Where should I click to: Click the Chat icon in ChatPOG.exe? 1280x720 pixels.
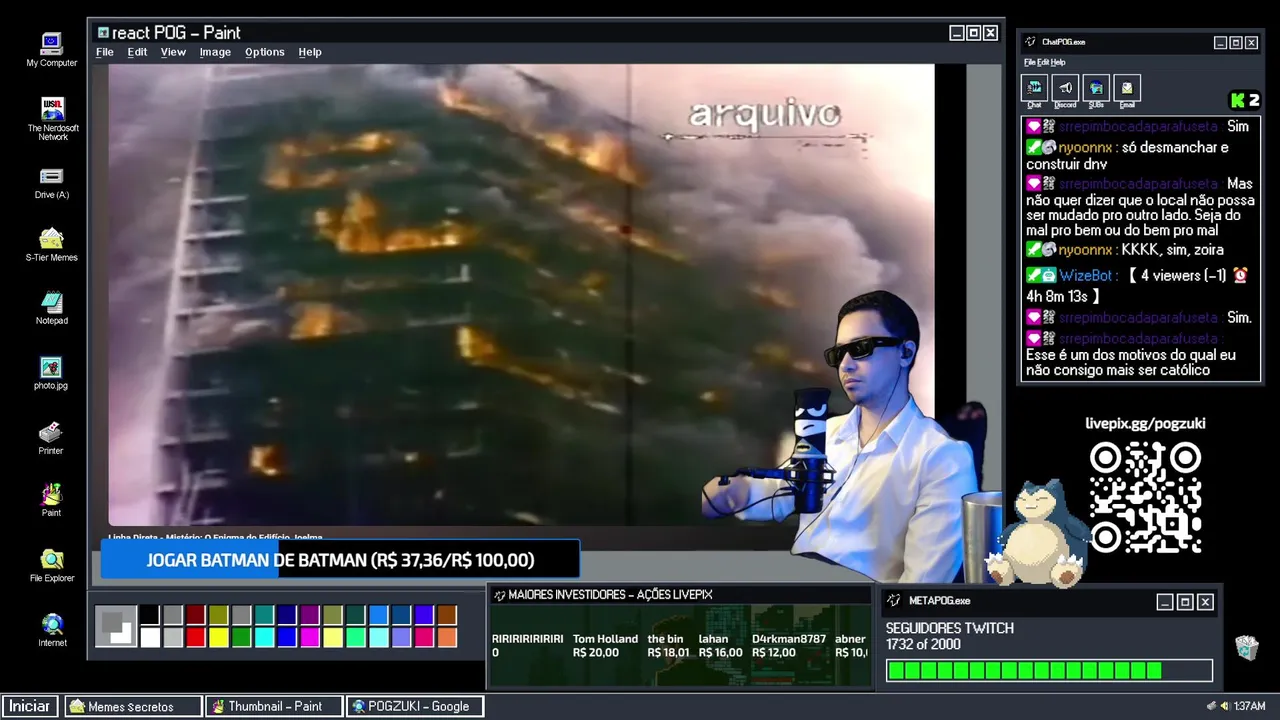(x=1034, y=88)
